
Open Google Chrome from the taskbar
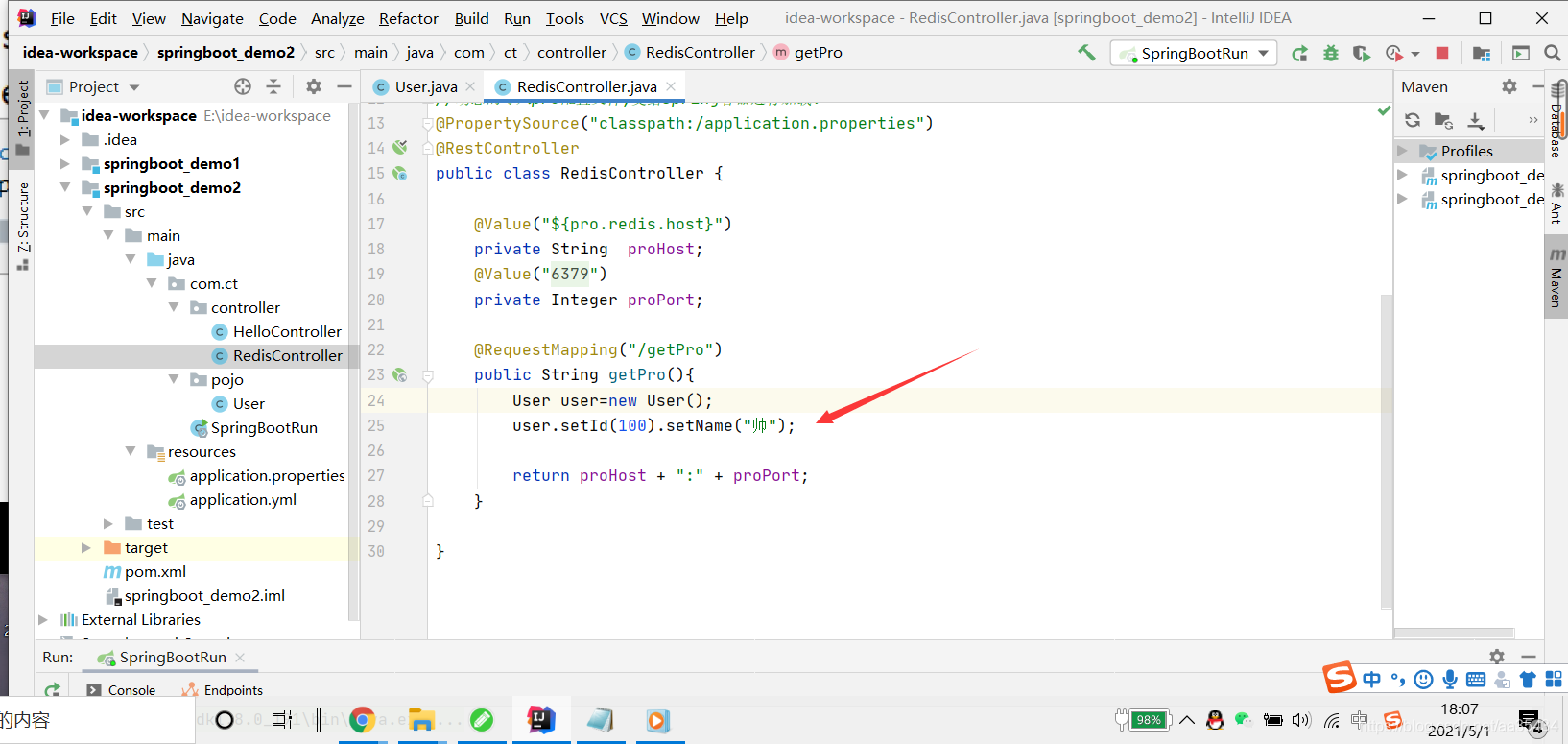coord(362,720)
